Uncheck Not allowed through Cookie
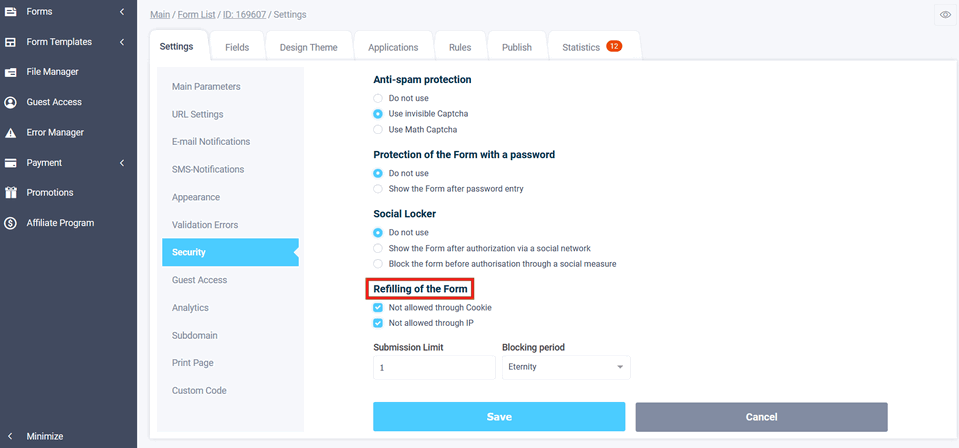Image resolution: width=959 pixels, height=448 pixels. 378,308
